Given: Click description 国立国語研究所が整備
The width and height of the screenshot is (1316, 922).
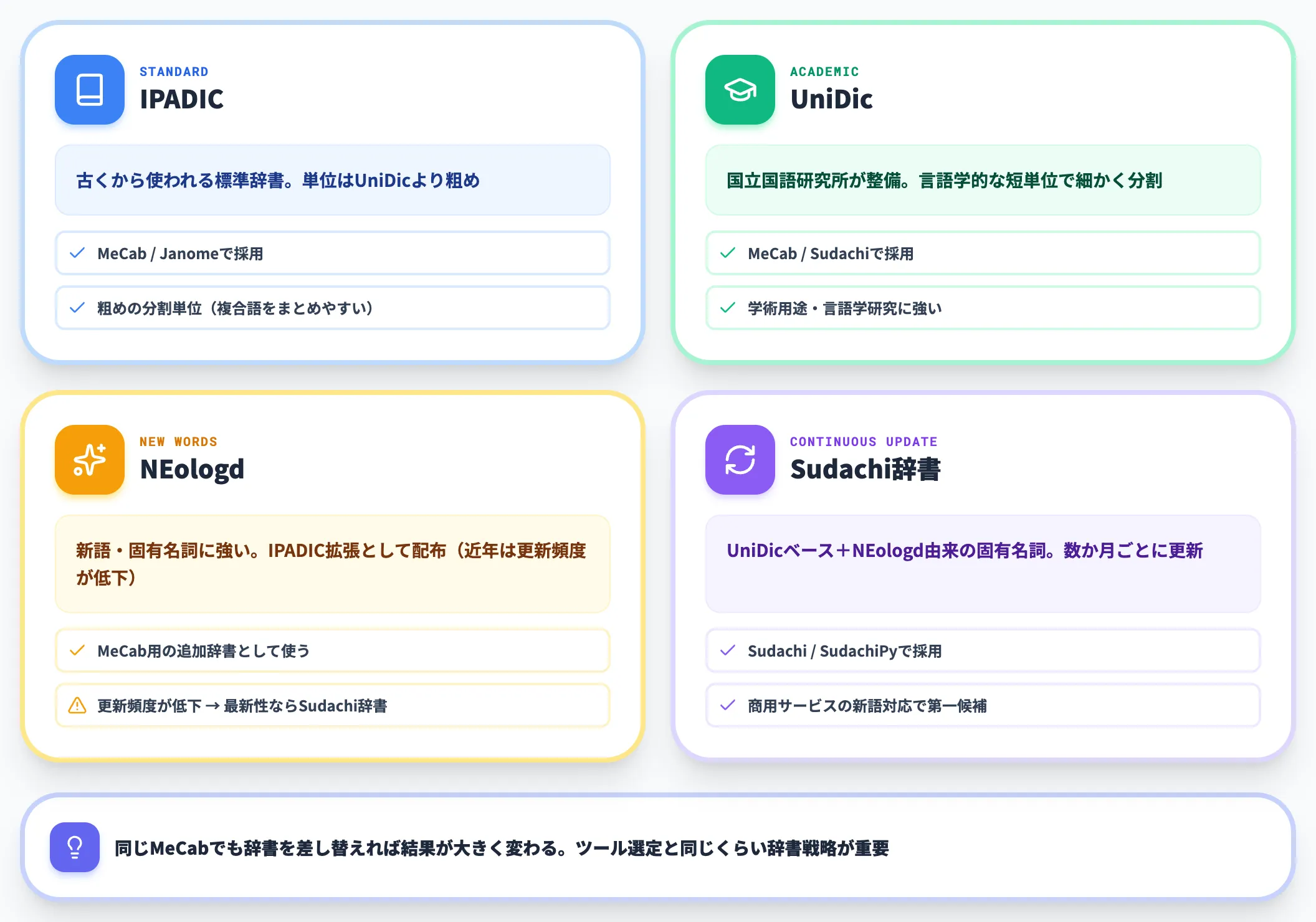Looking at the screenshot, I should click(x=945, y=181).
